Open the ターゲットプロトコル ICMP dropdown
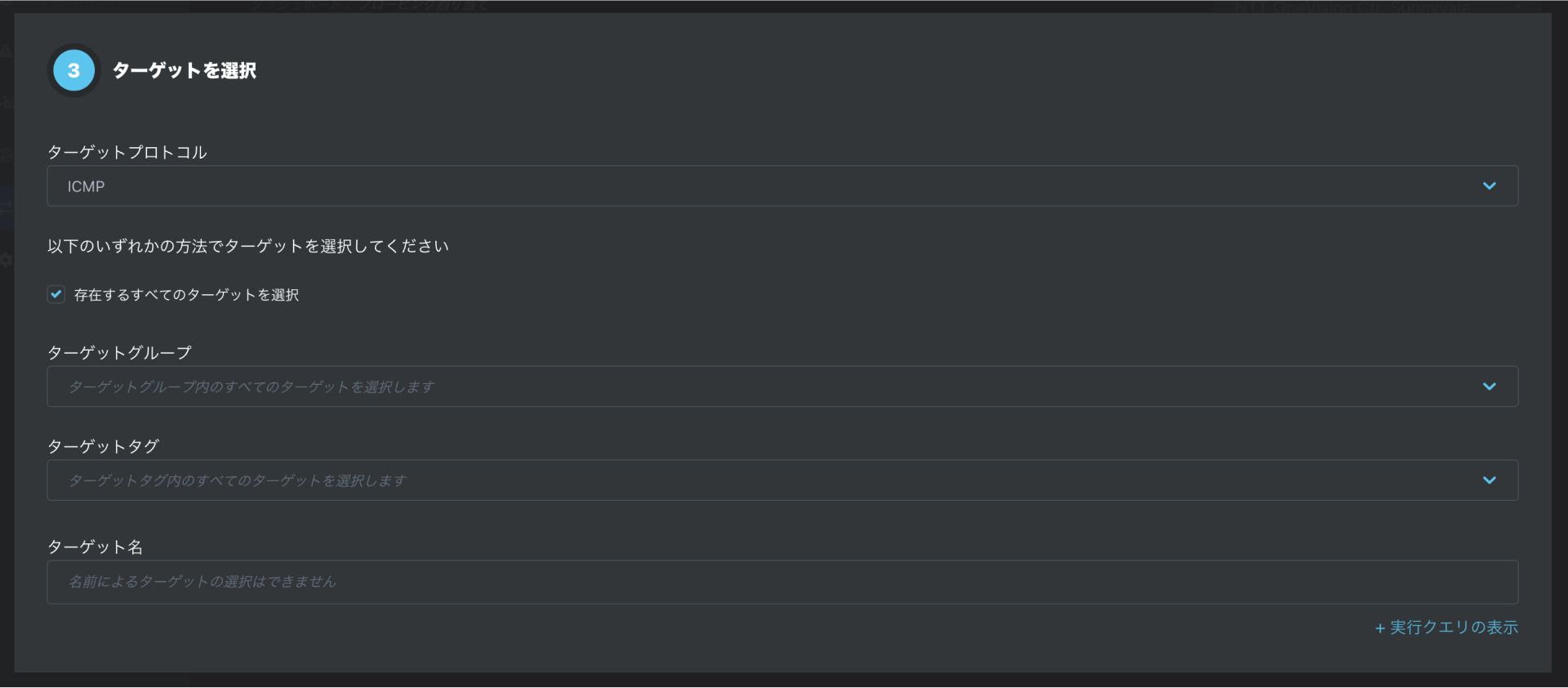Screen dimensions: 1568x688 click(782, 186)
